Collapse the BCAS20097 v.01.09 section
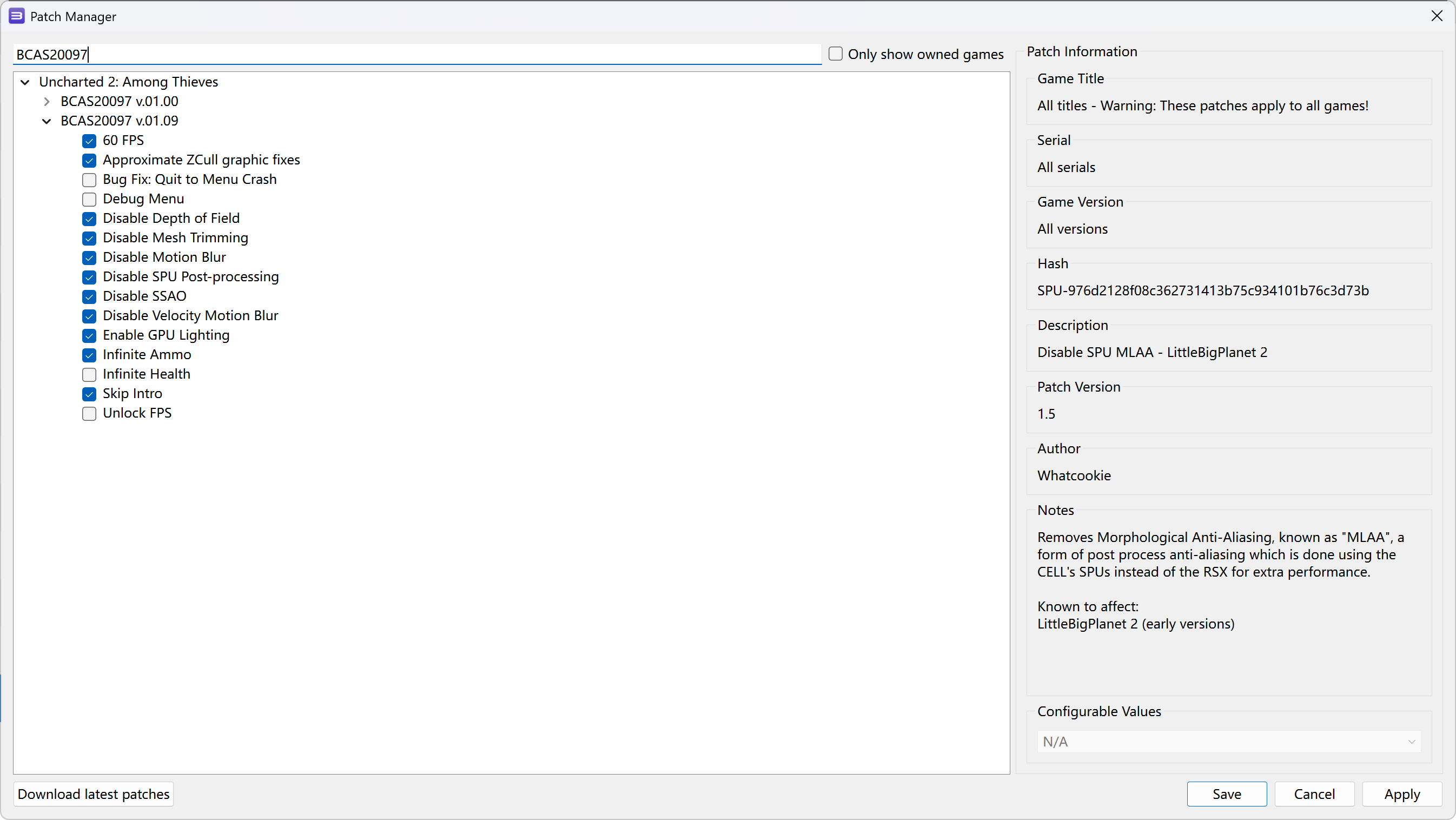 (x=47, y=121)
